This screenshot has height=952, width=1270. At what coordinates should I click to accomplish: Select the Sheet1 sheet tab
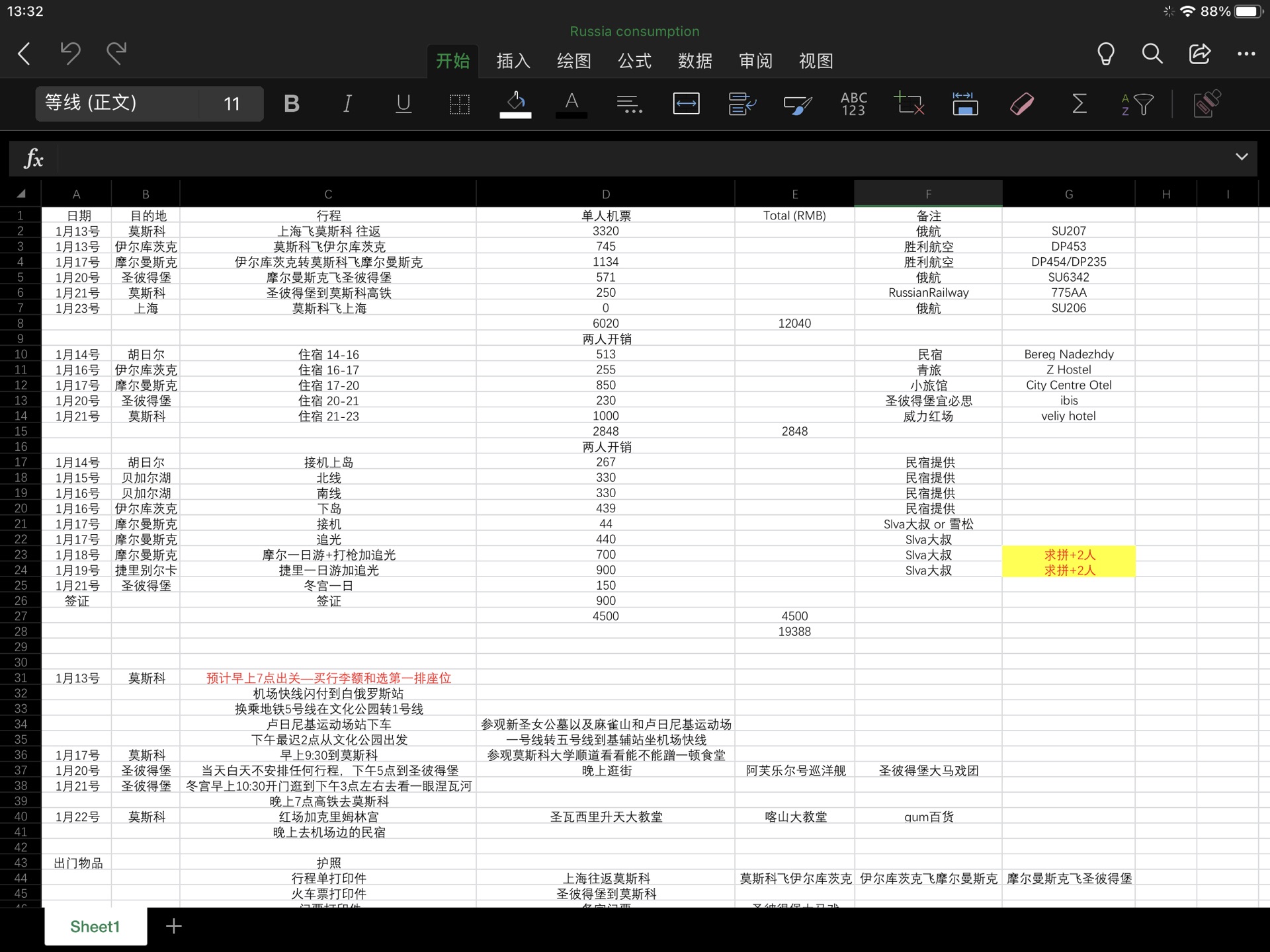pyautogui.click(x=95, y=926)
